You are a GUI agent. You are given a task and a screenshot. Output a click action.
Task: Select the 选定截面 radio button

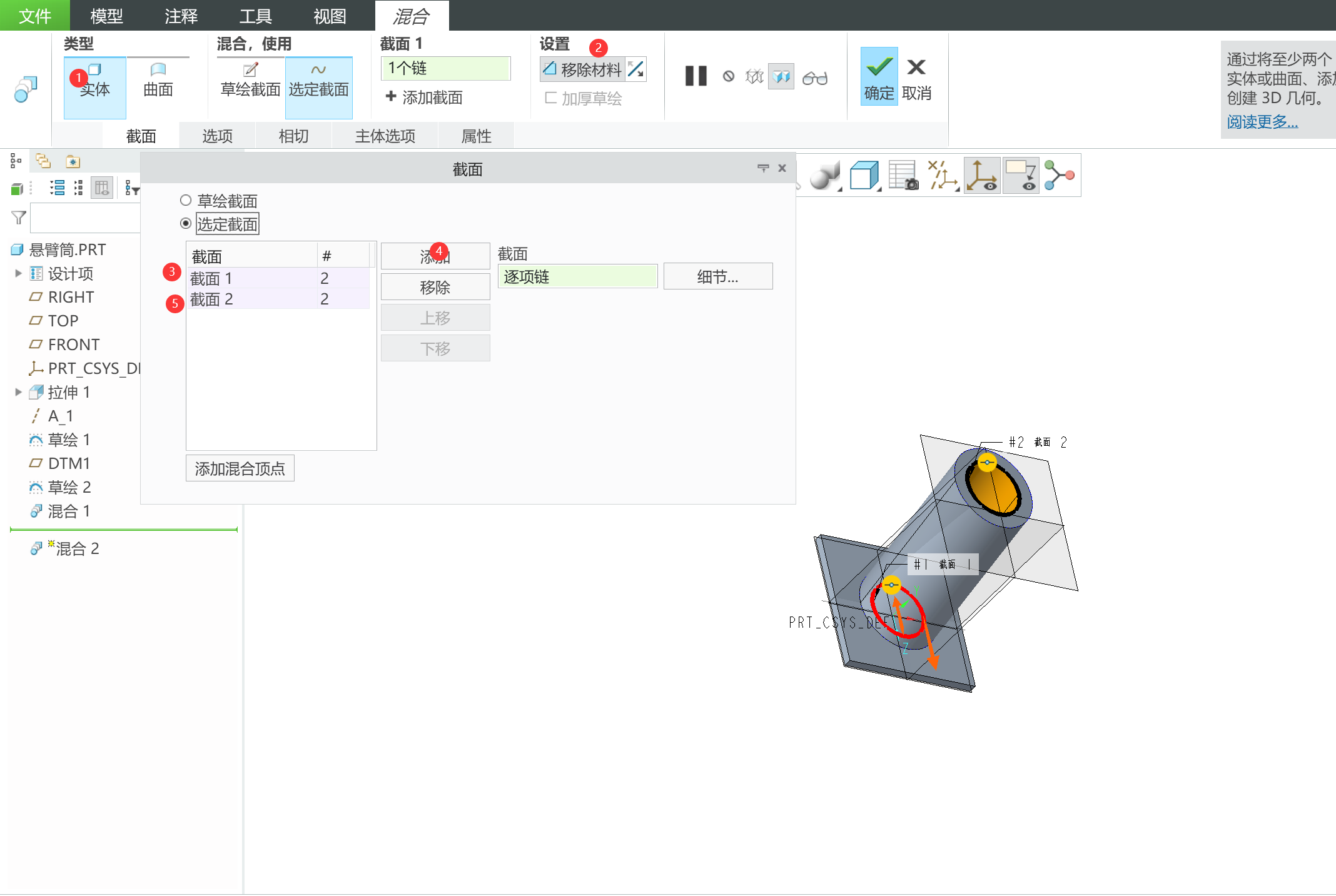point(186,223)
